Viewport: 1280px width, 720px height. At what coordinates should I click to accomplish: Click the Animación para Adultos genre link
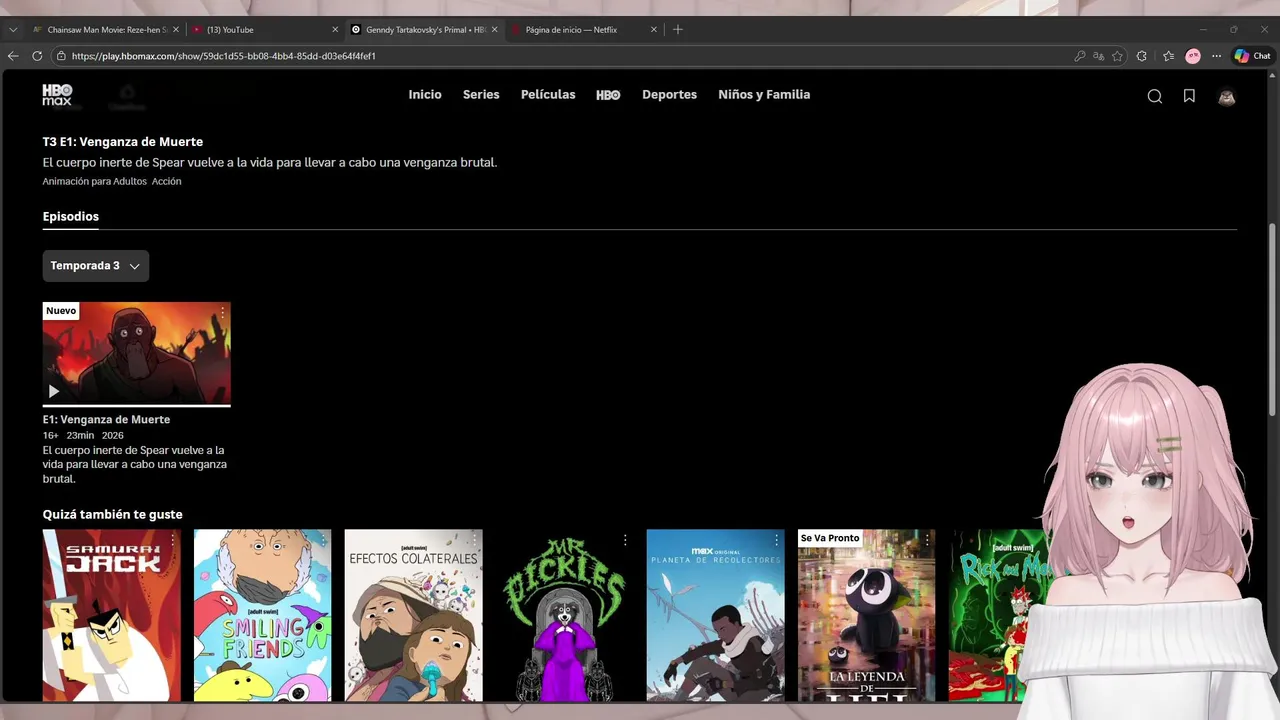point(94,182)
